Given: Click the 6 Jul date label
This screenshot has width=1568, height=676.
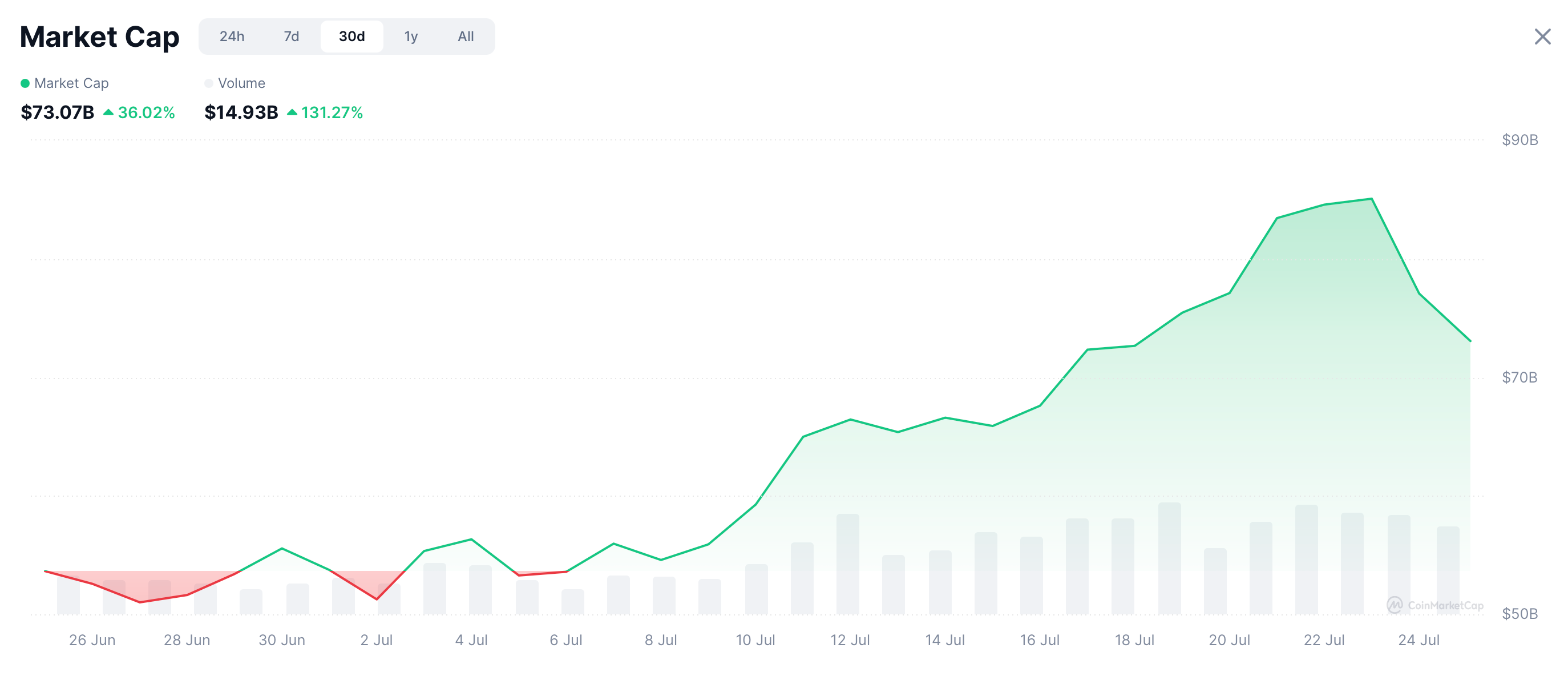Looking at the screenshot, I should coord(566,641).
